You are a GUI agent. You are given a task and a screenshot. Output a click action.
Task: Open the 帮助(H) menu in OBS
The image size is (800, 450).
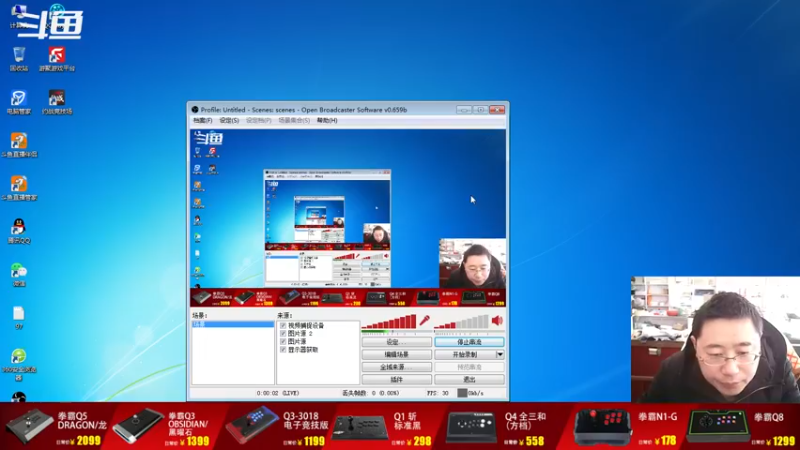(327, 121)
